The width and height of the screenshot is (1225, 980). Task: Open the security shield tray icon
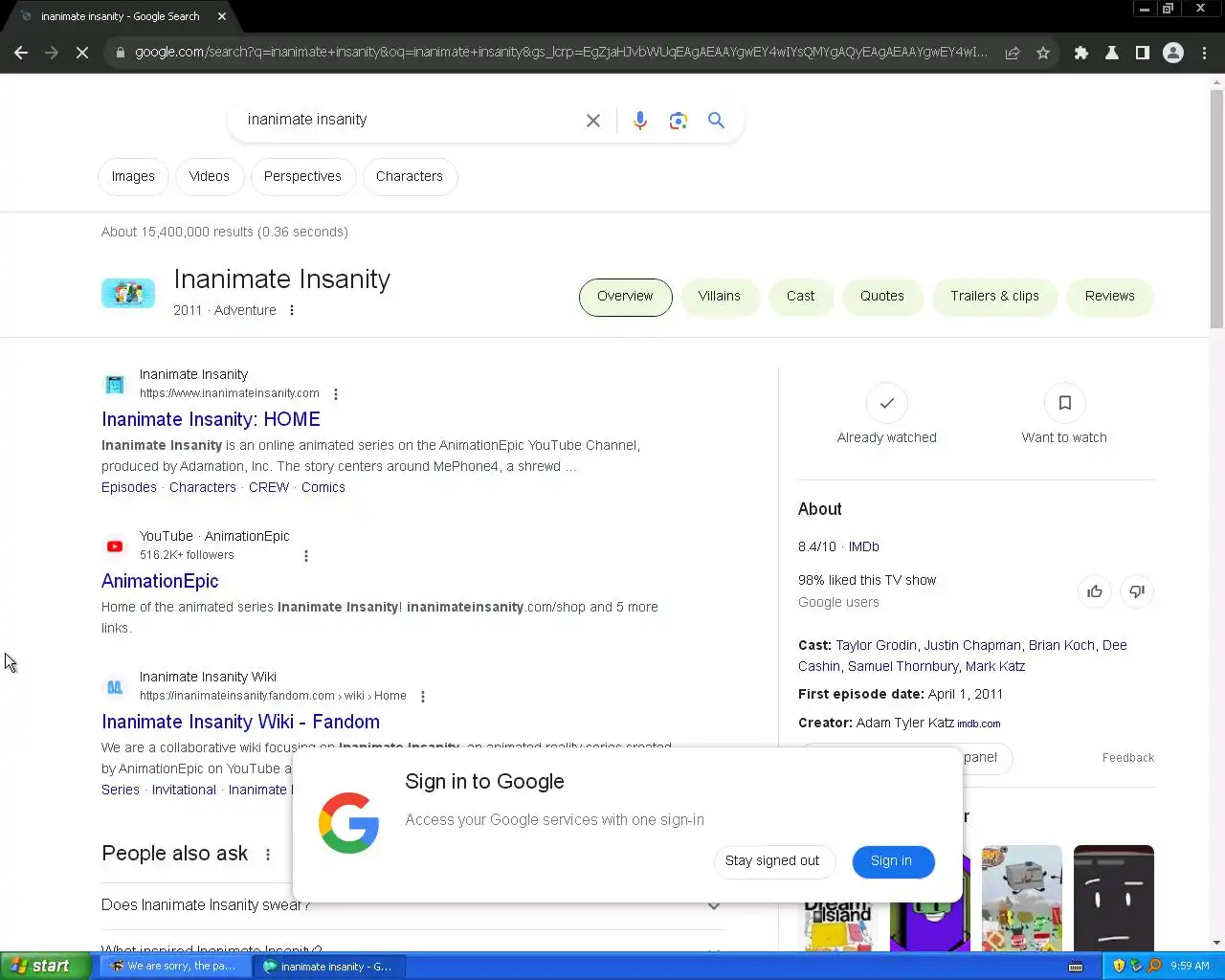coord(1119,967)
